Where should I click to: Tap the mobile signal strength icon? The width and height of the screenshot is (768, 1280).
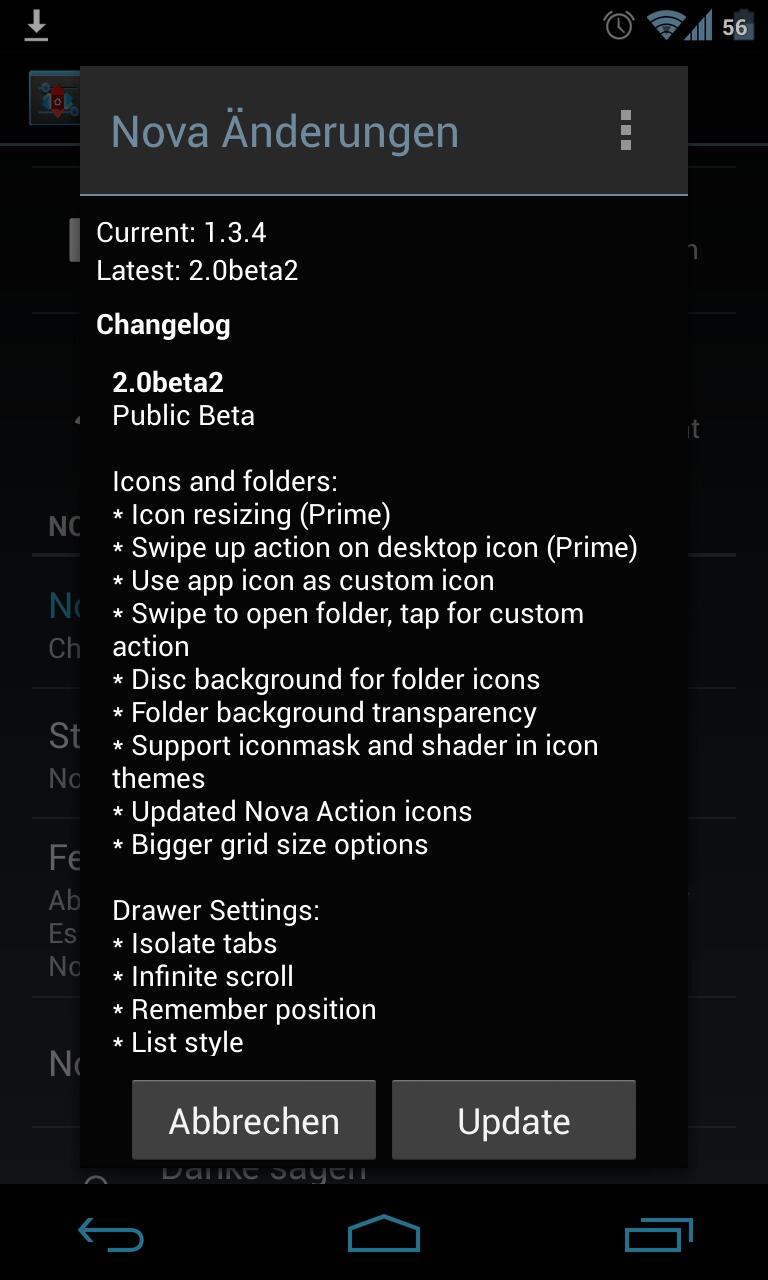699,26
